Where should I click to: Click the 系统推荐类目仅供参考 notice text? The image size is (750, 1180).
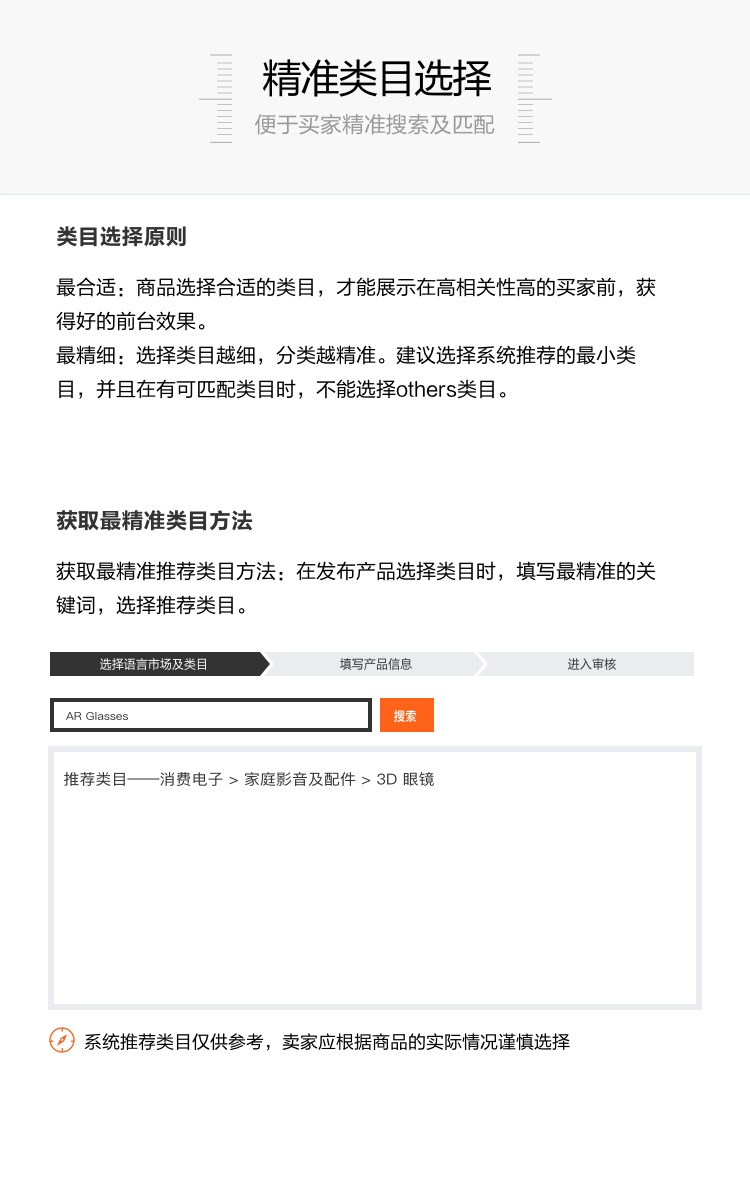point(326,1042)
